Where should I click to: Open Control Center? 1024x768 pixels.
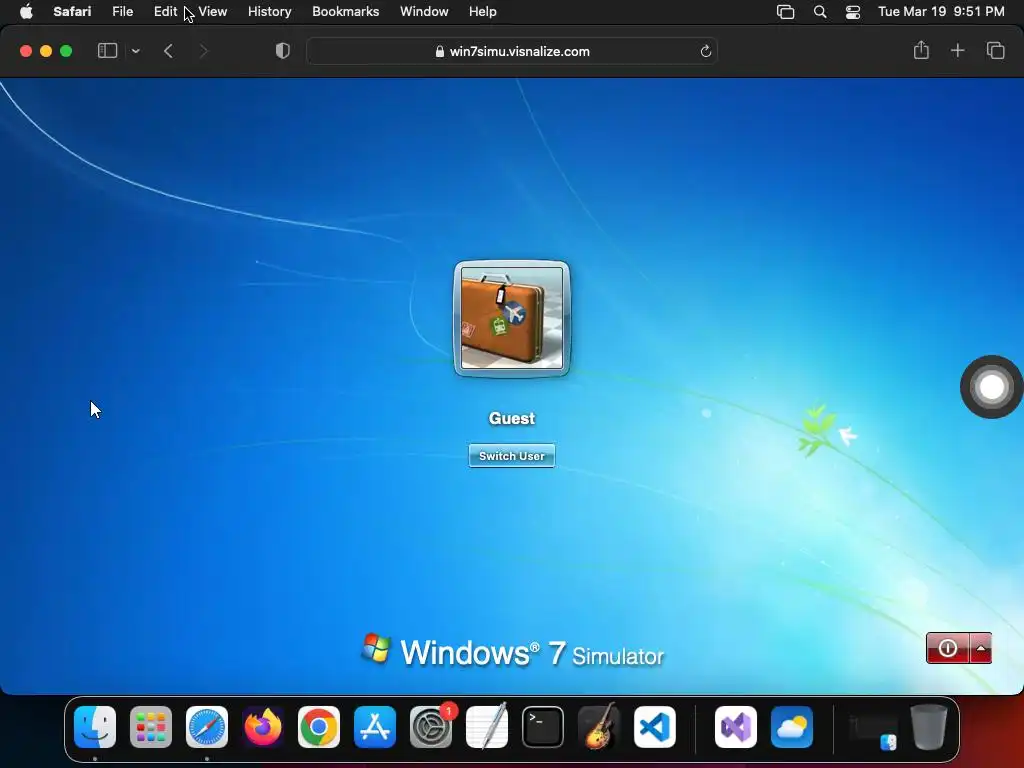(853, 12)
